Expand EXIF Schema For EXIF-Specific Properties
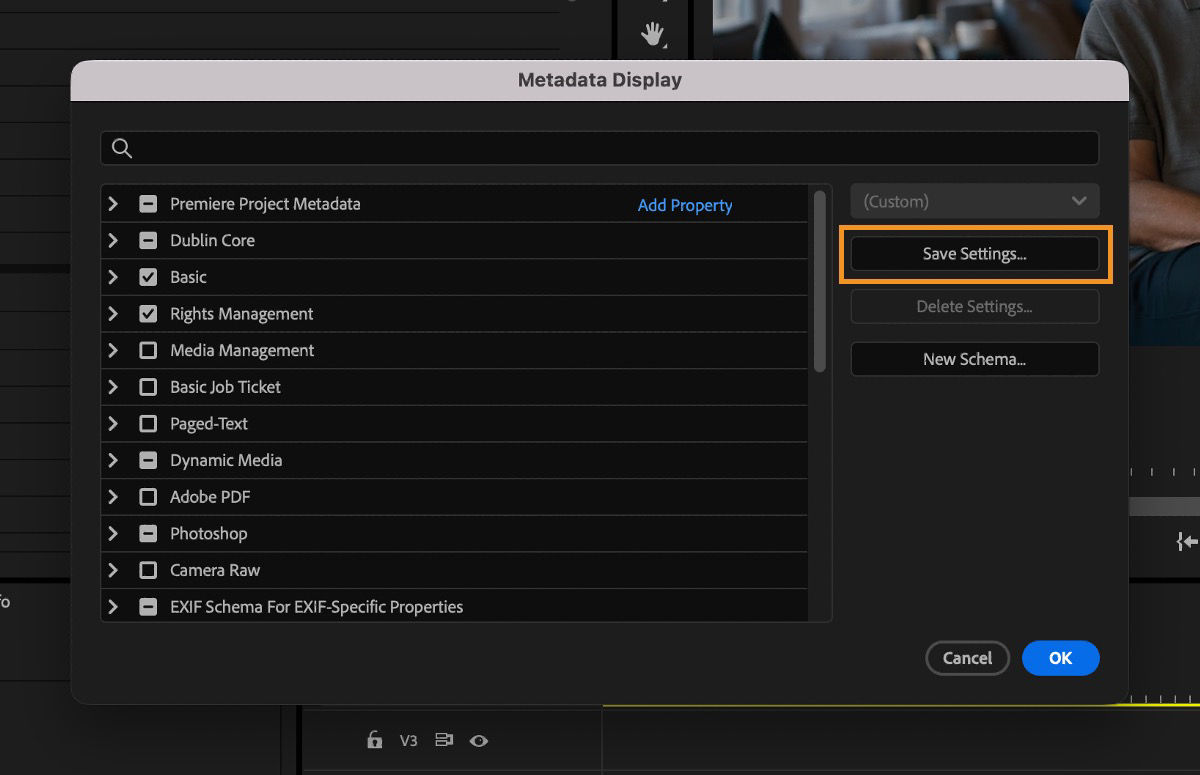 (x=113, y=606)
